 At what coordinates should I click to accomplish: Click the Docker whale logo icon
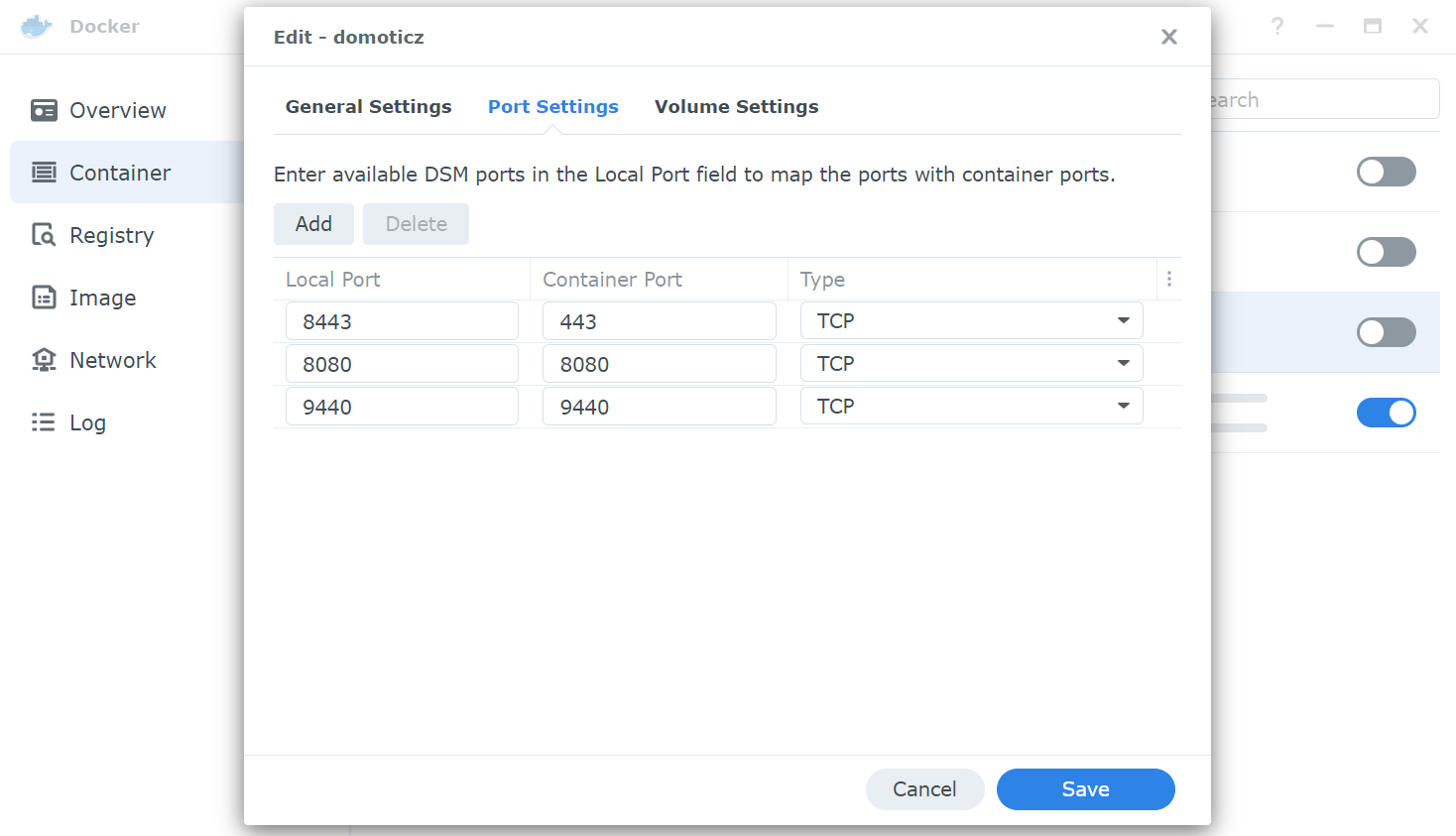37,27
